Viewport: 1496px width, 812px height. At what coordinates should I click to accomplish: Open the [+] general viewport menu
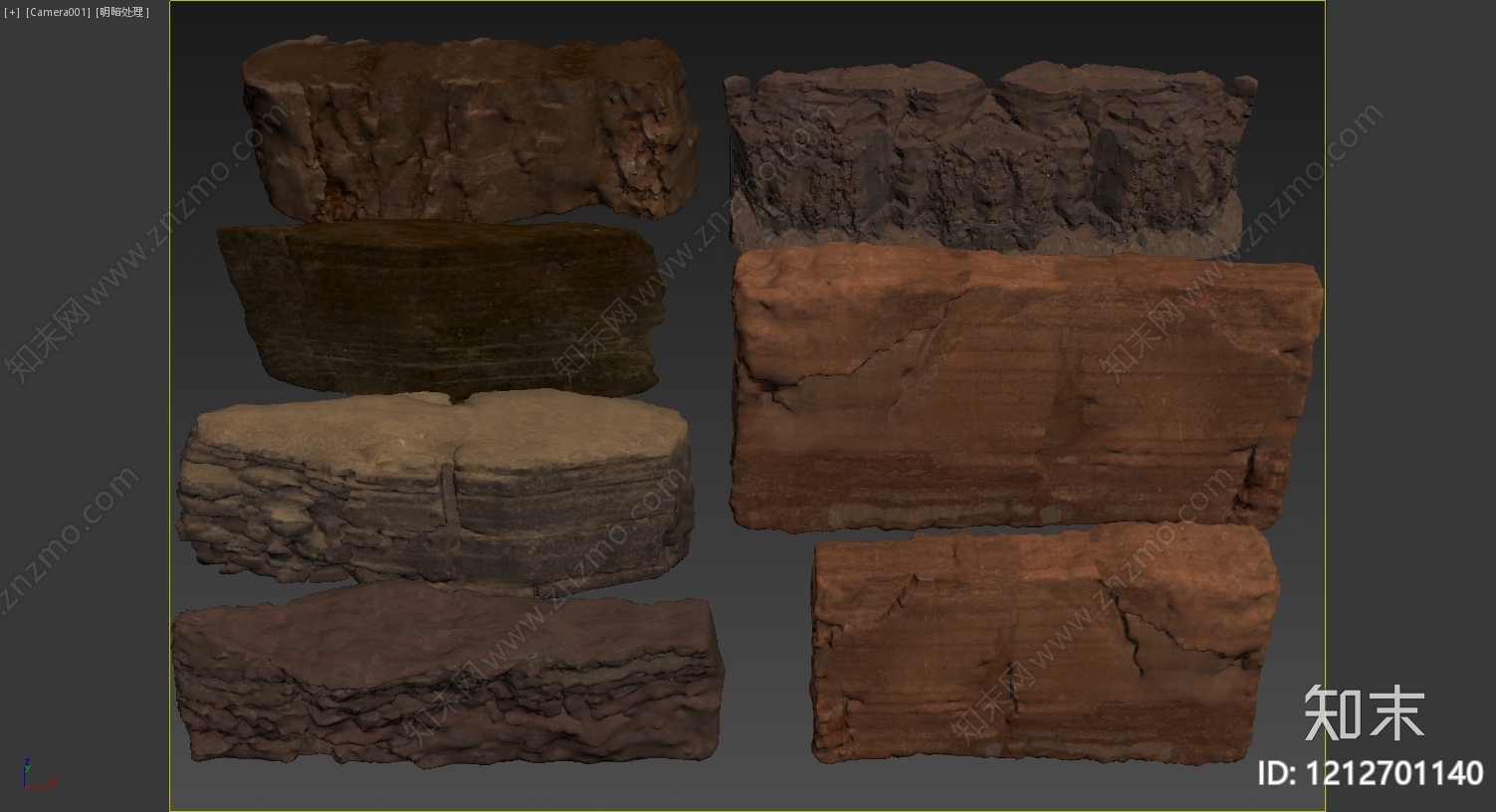click(x=12, y=12)
